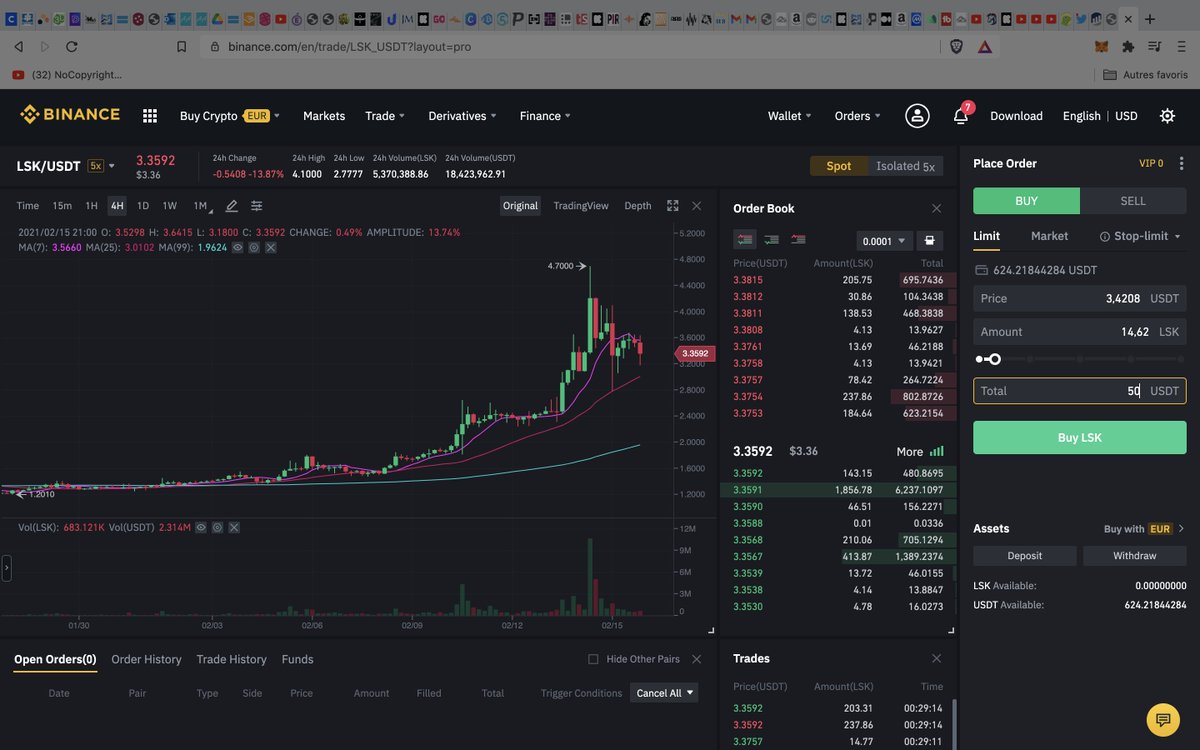Expand the LSK/USDT pair selector arrow
The width and height of the screenshot is (1200, 750).
point(112,166)
